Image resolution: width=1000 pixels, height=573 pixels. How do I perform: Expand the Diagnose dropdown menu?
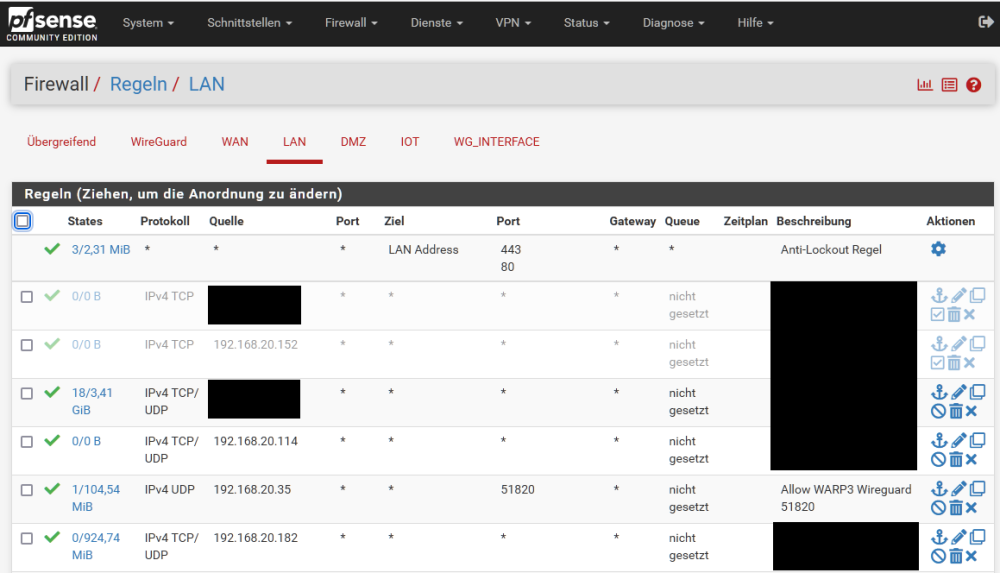point(673,22)
